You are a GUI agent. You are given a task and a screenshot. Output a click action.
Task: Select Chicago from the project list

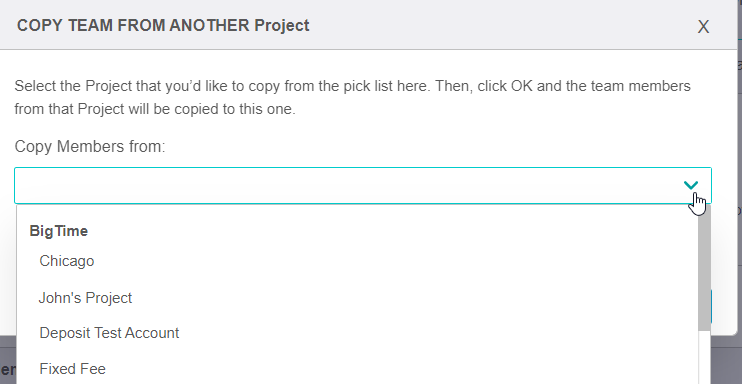click(x=67, y=261)
